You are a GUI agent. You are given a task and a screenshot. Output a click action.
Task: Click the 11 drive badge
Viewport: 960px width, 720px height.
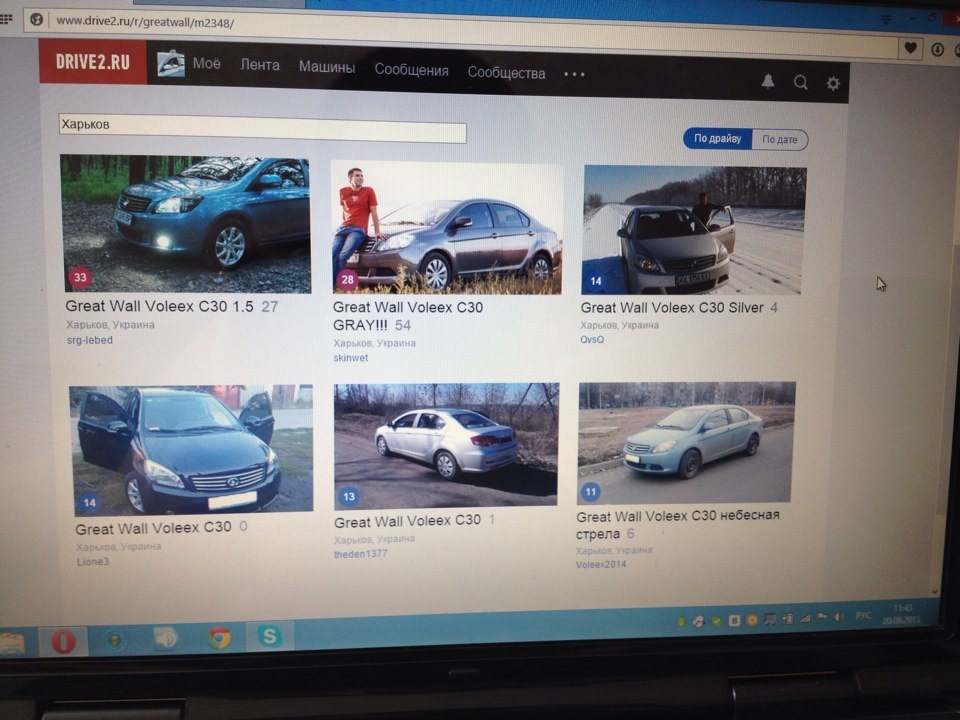coord(590,492)
